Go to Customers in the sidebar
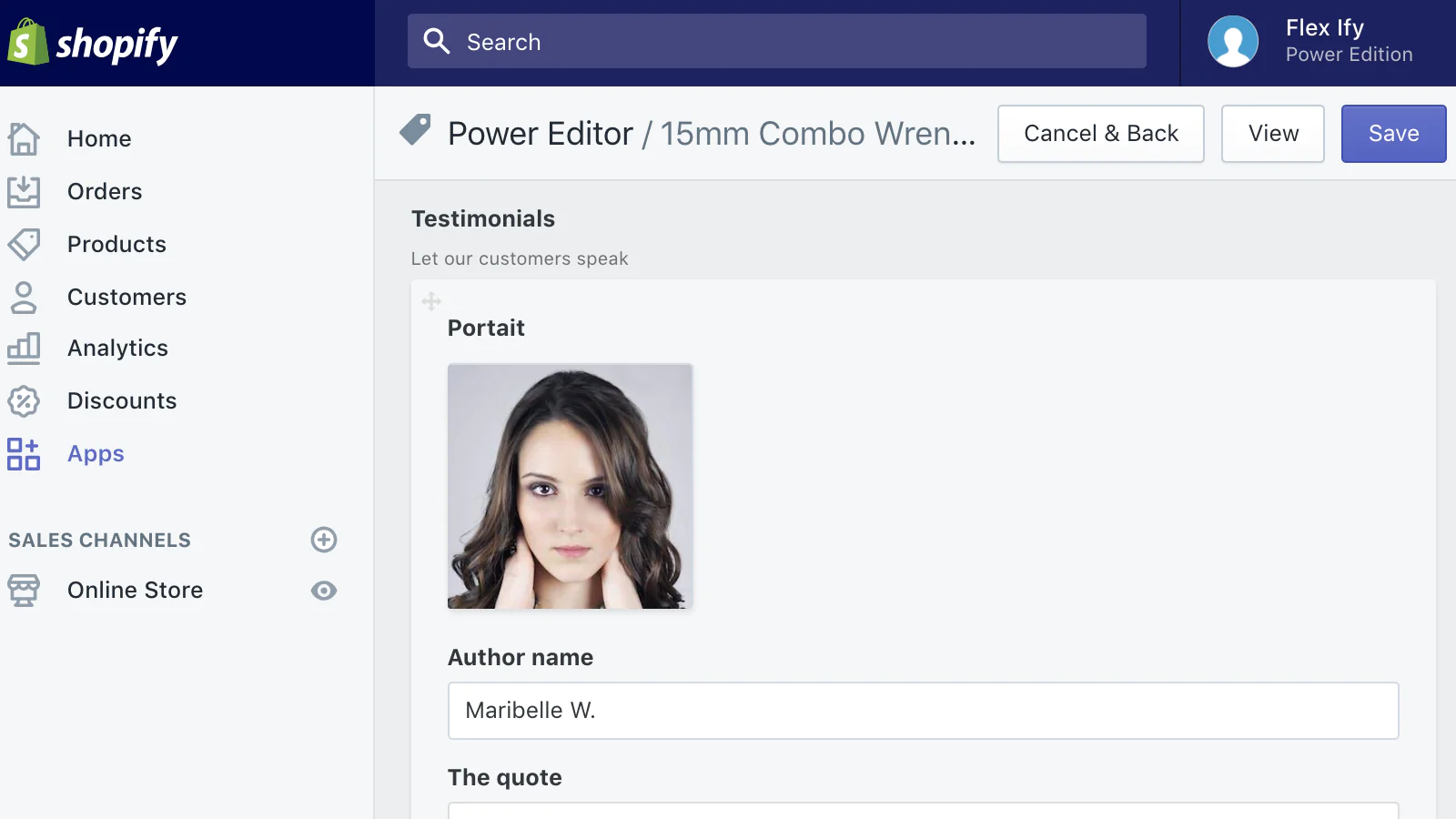This screenshot has height=819, width=1456. pyautogui.click(x=126, y=298)
